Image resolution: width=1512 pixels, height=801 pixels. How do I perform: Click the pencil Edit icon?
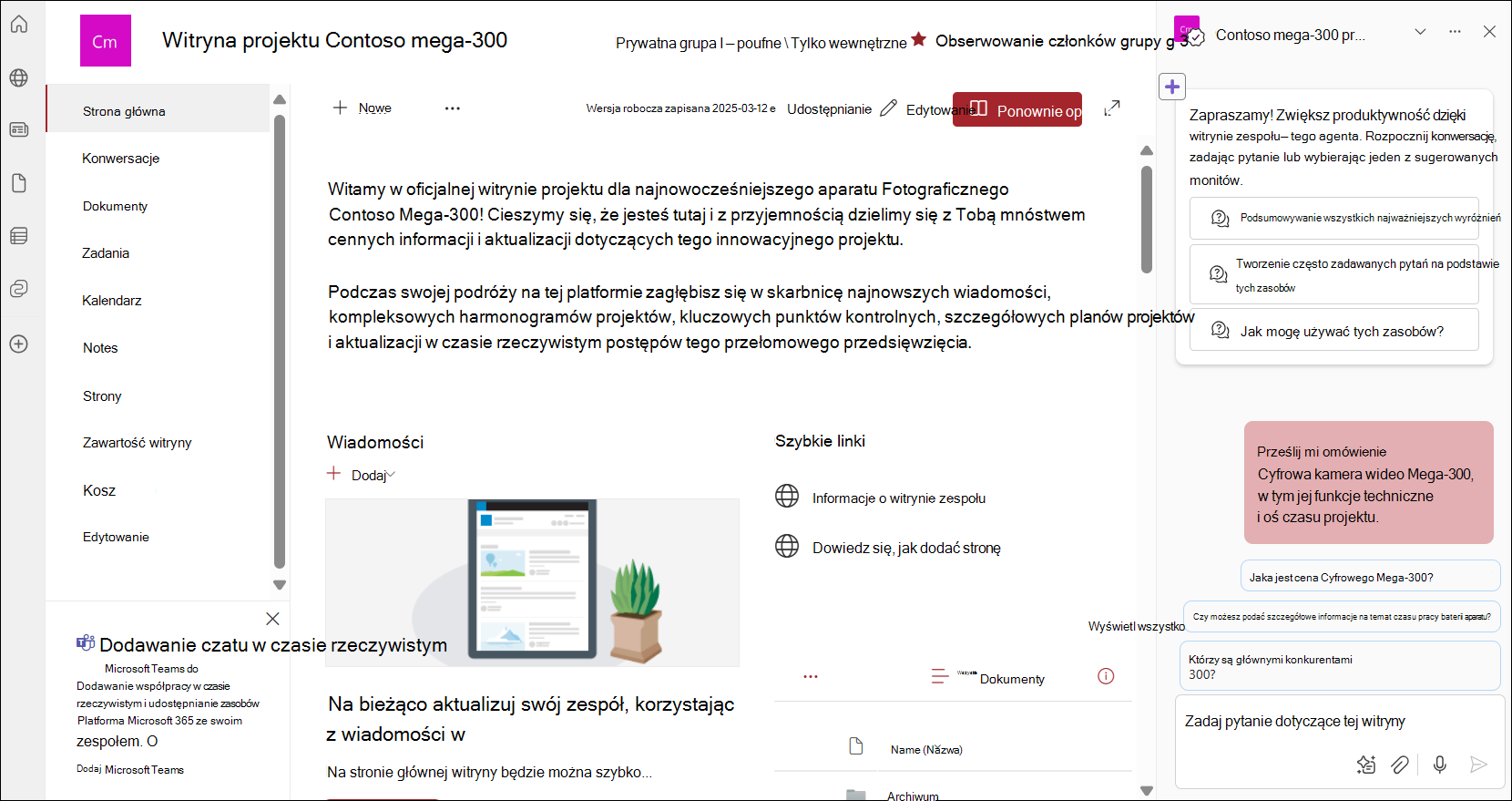[x=888, y=108]
